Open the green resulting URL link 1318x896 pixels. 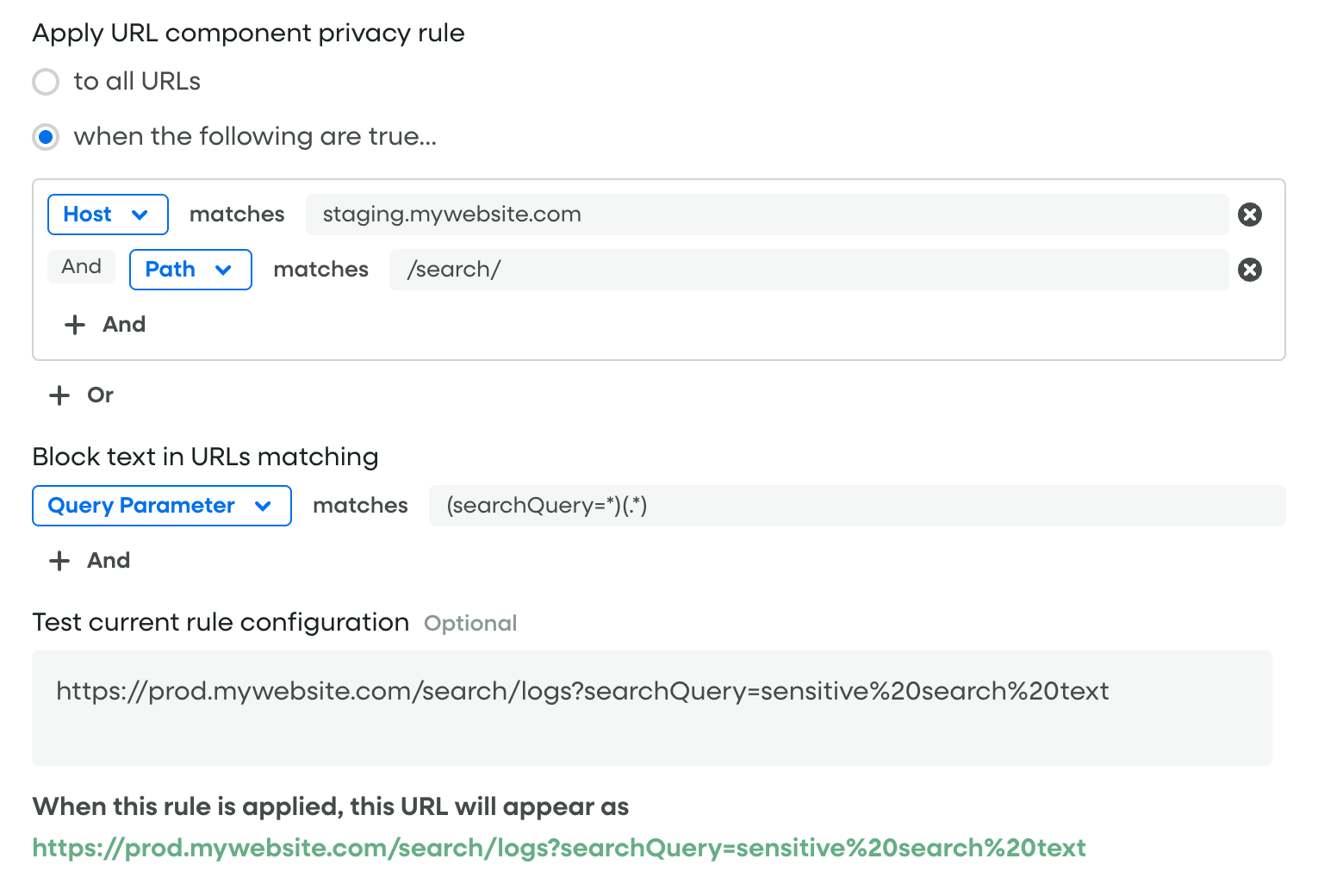click(x=558, y=849)
